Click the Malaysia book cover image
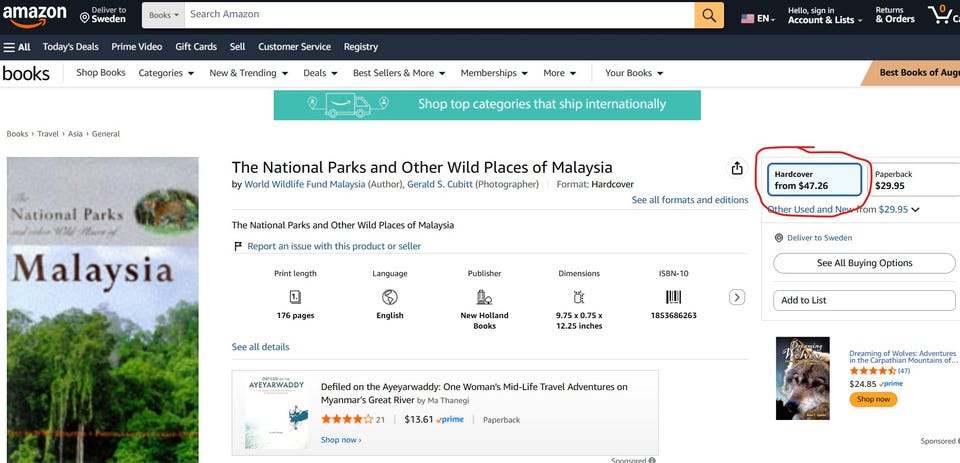The height and width of the screenshot is (463, 960). coord(103,310)
